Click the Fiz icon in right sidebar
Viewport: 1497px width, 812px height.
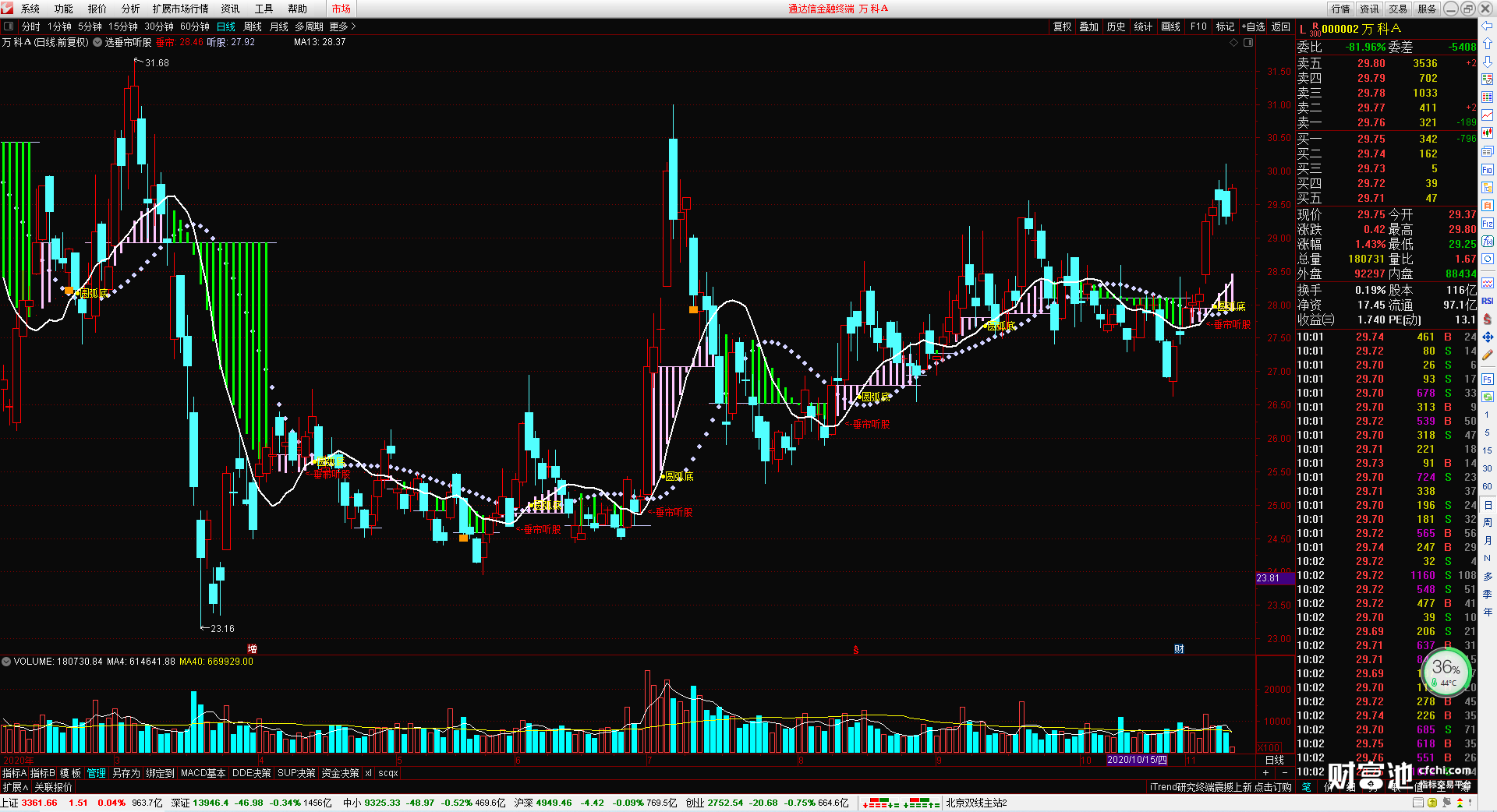[x=1487, y=224]
